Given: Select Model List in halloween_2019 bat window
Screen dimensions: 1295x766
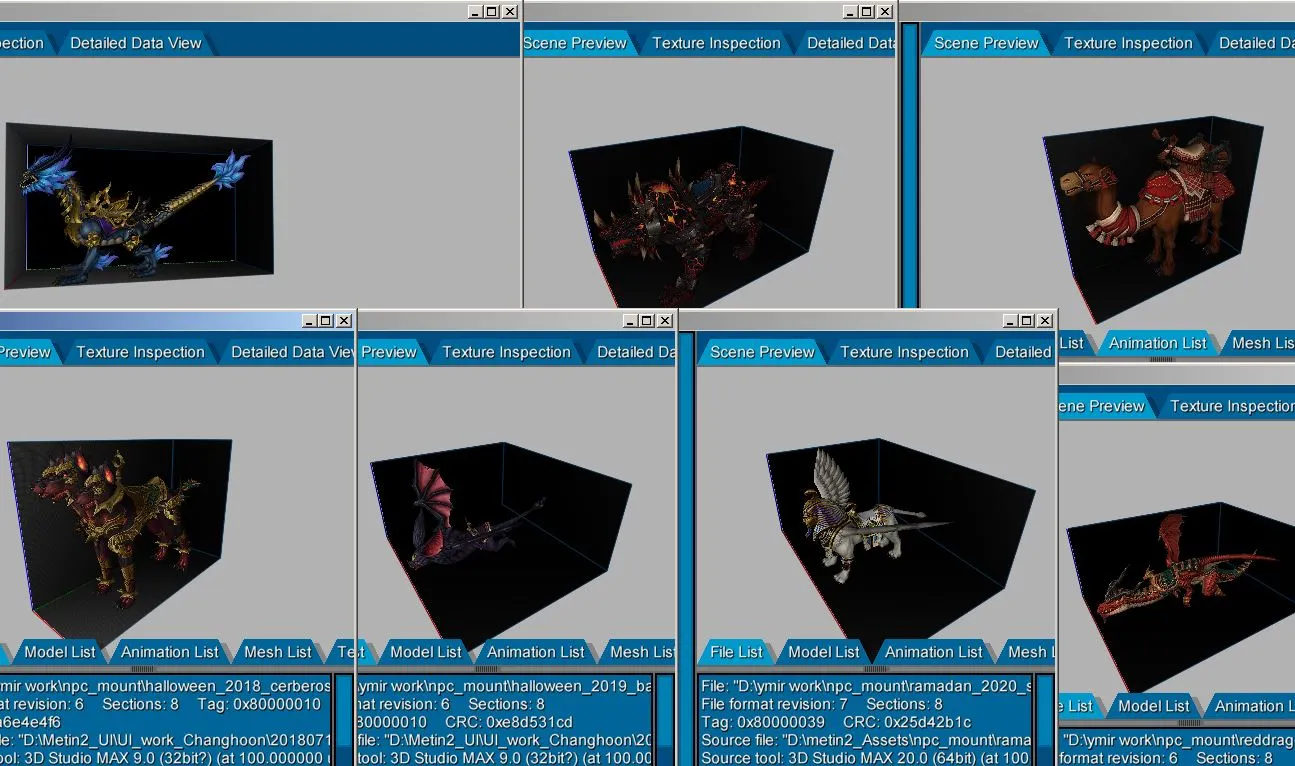Looking at the screenshot, I should click(426, 652).
